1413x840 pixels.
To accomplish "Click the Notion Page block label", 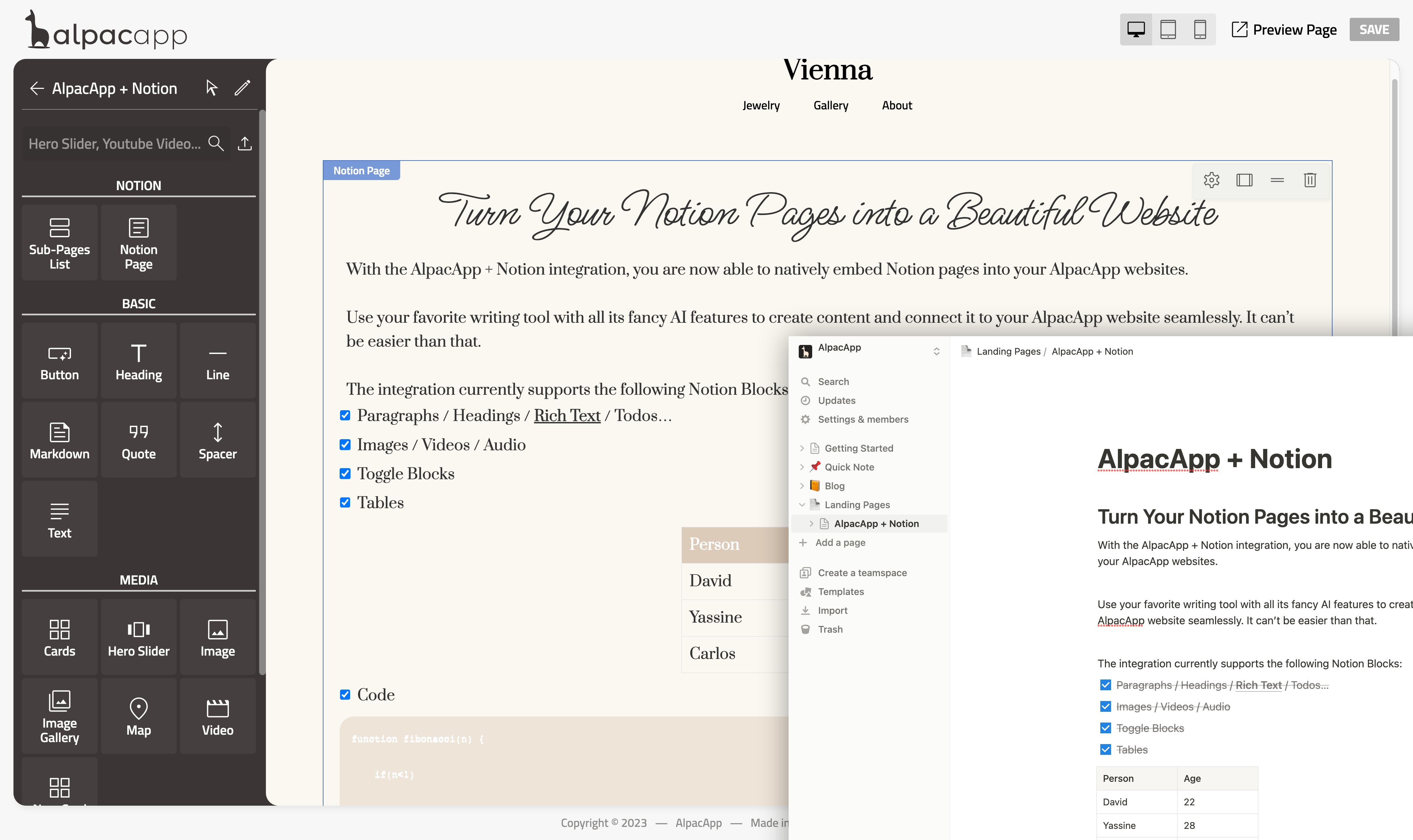I will coord(361,170).
